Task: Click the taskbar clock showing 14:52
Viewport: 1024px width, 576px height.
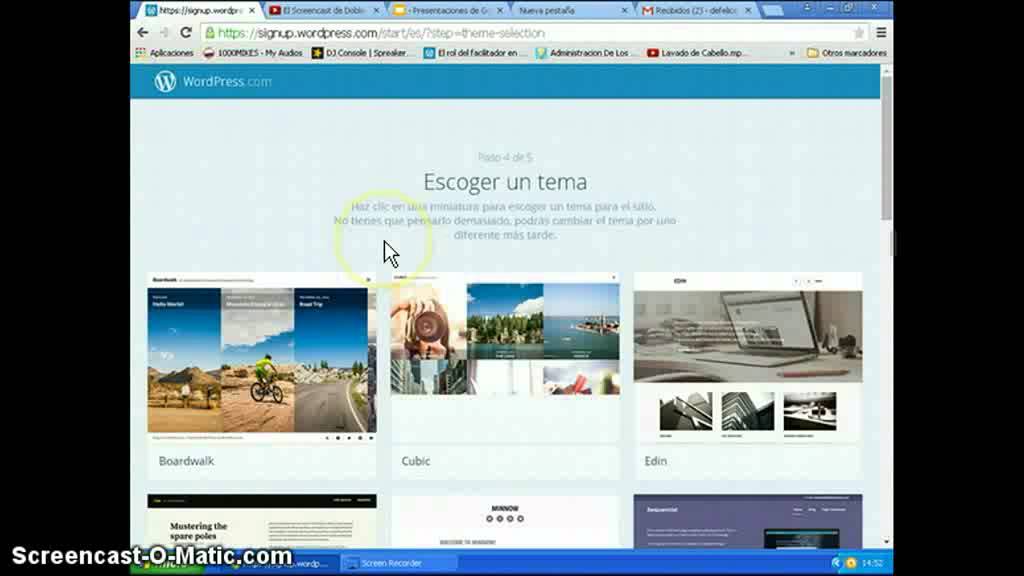Action: 872,563
